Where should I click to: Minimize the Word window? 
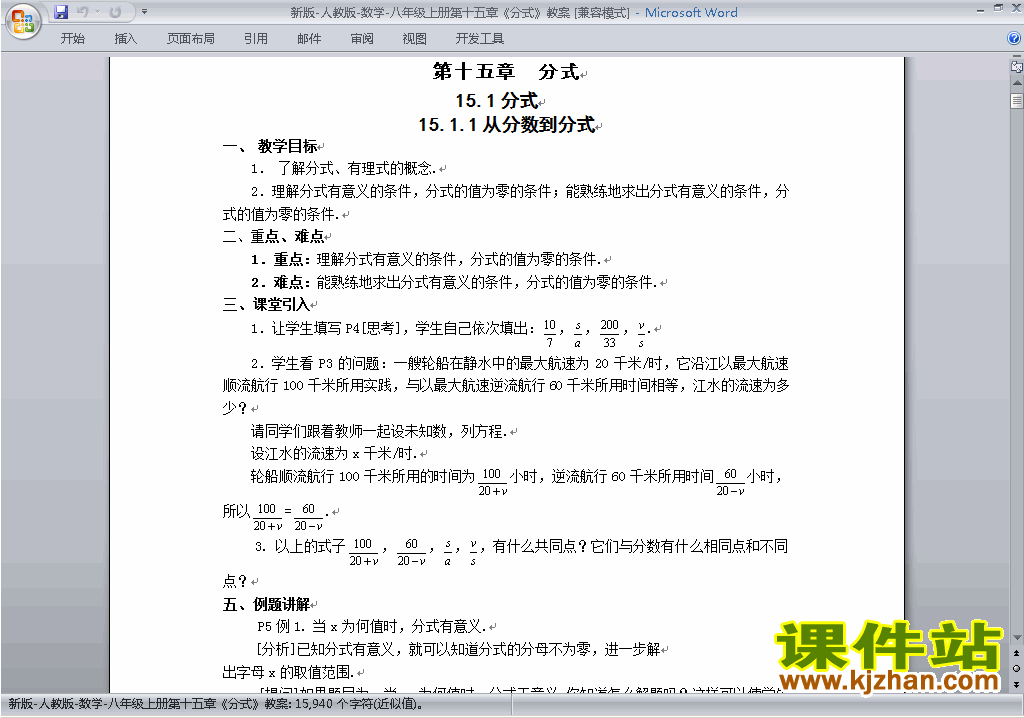(980, 10)
